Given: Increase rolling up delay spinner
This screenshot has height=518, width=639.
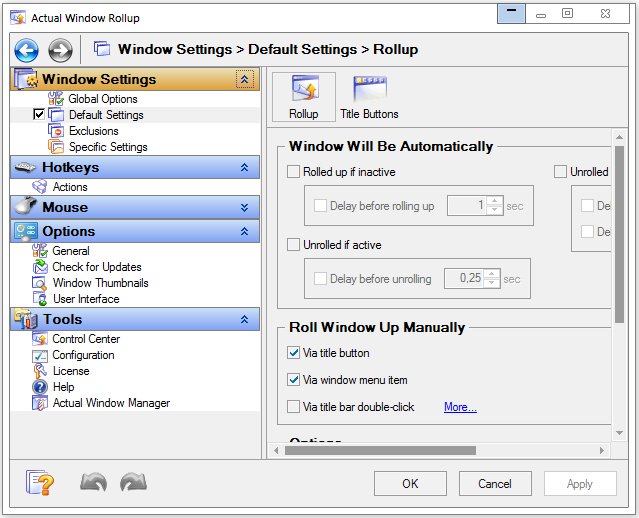Looking at the screenshot, I should tap(494, 201).
